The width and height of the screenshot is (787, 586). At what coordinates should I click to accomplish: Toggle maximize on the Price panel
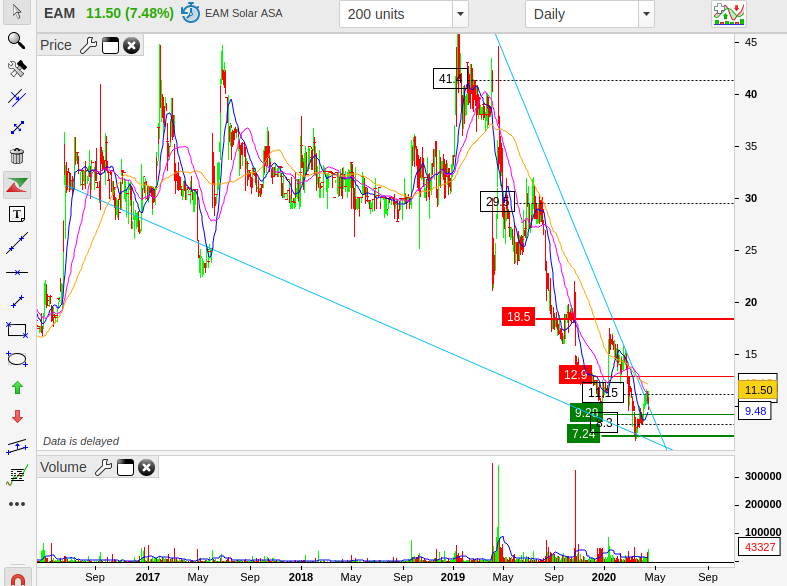coord(110,45)
